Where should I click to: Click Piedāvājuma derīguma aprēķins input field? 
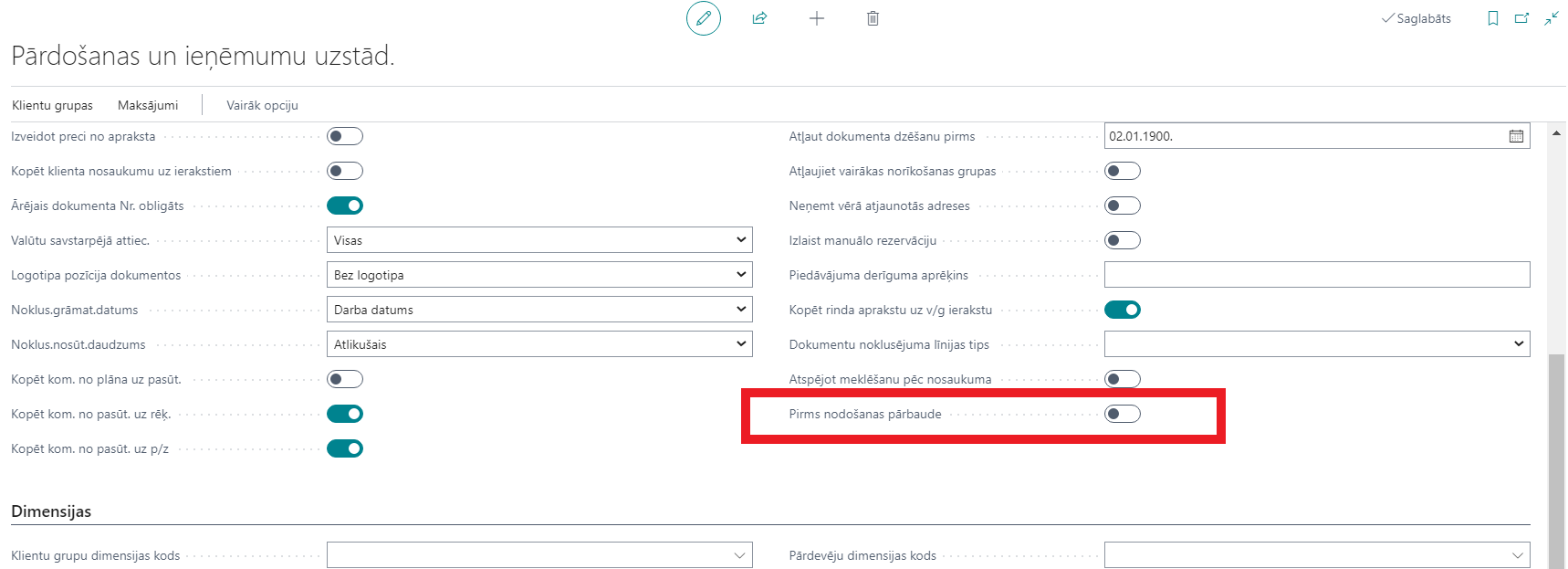[1316, 275]
